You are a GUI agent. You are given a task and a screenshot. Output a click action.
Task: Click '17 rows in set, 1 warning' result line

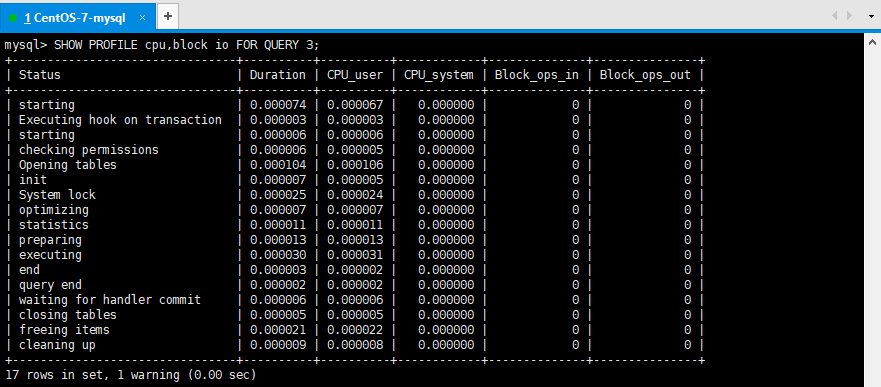click(130, 374)
